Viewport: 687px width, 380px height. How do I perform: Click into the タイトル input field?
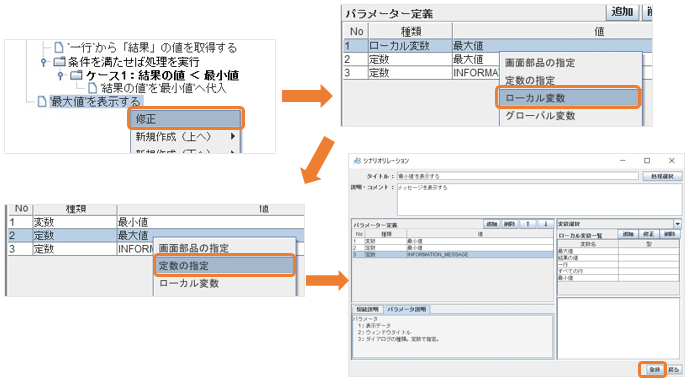tap(518, 176)
